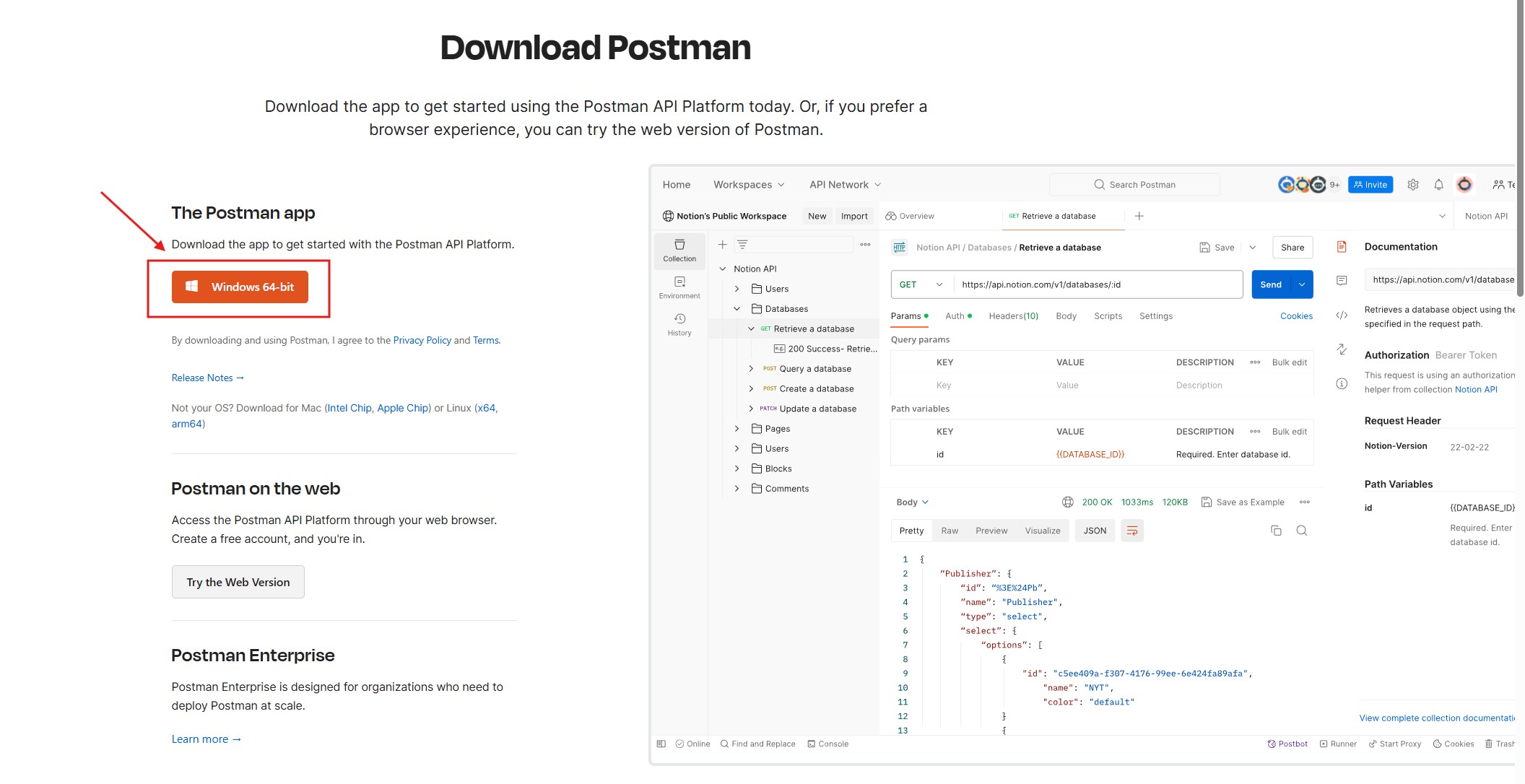Click the notifications bell icon
This screenshot has height=784, width=1525.
point(1438,185)
